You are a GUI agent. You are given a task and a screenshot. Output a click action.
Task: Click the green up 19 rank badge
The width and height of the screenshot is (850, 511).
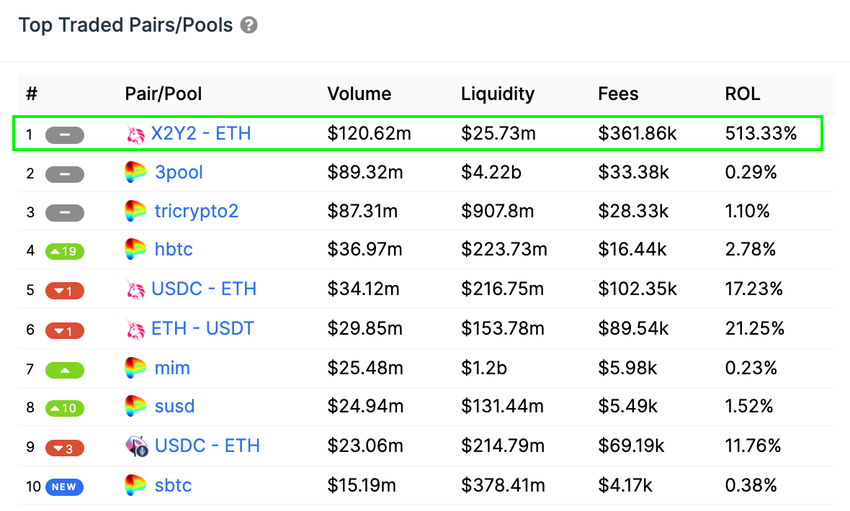pyautogui.click(x=64, y=251)
